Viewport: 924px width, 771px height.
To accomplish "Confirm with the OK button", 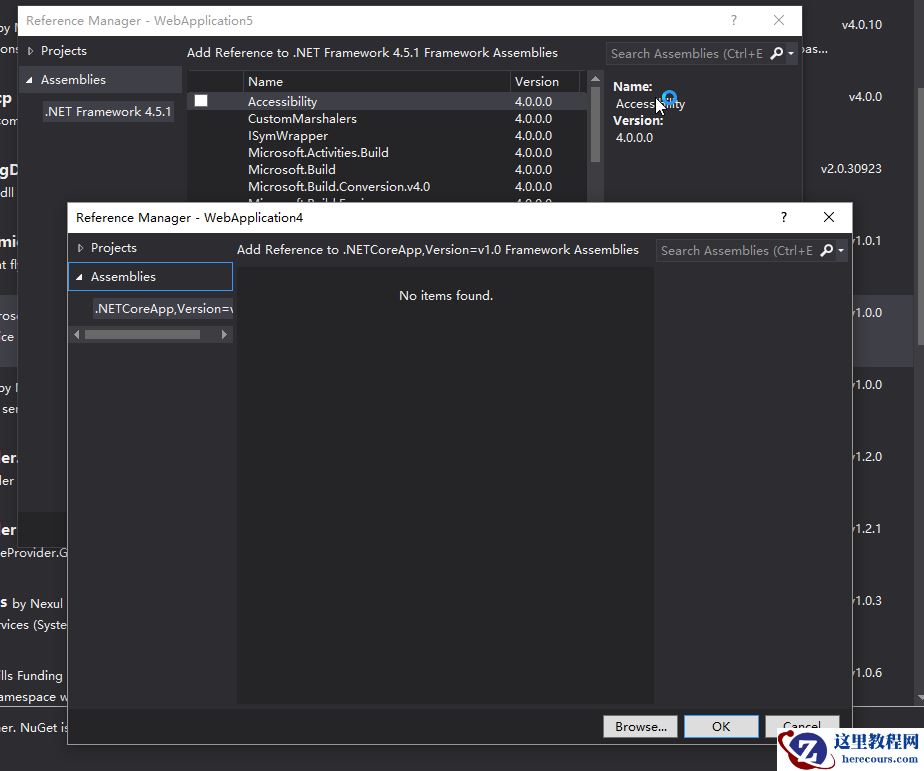I will click(x=721, y=726).
